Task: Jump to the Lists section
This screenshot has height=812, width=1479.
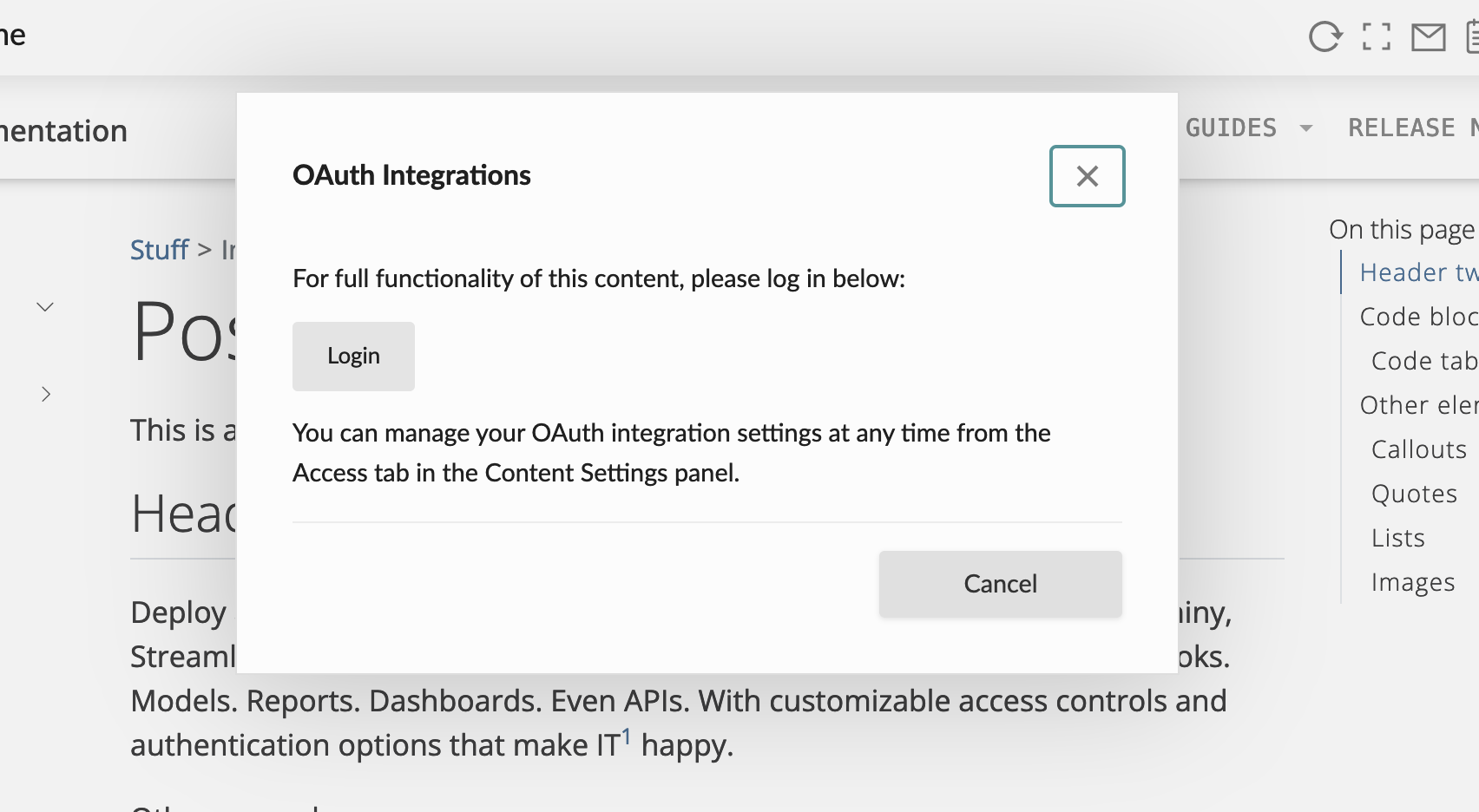Action: (1398, 538)
